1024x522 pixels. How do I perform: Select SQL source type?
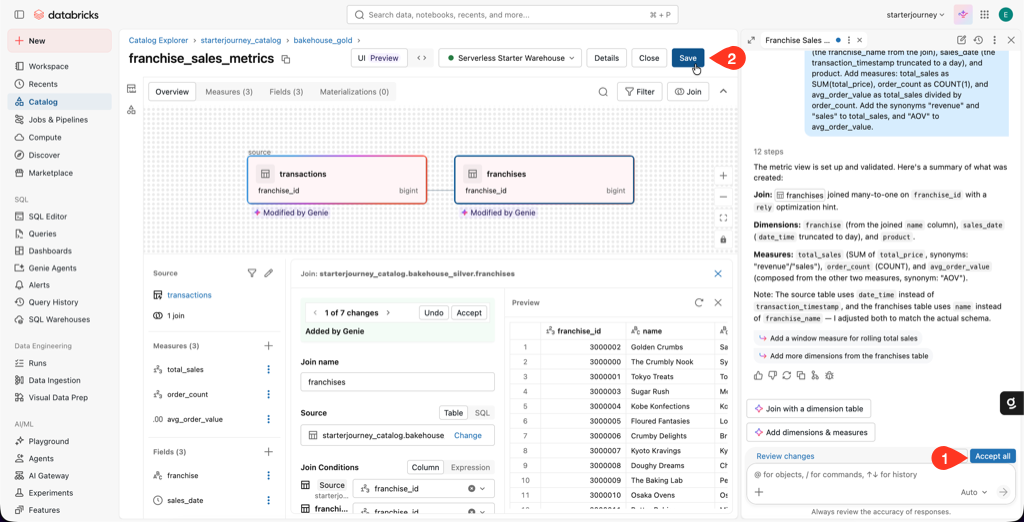482,413
